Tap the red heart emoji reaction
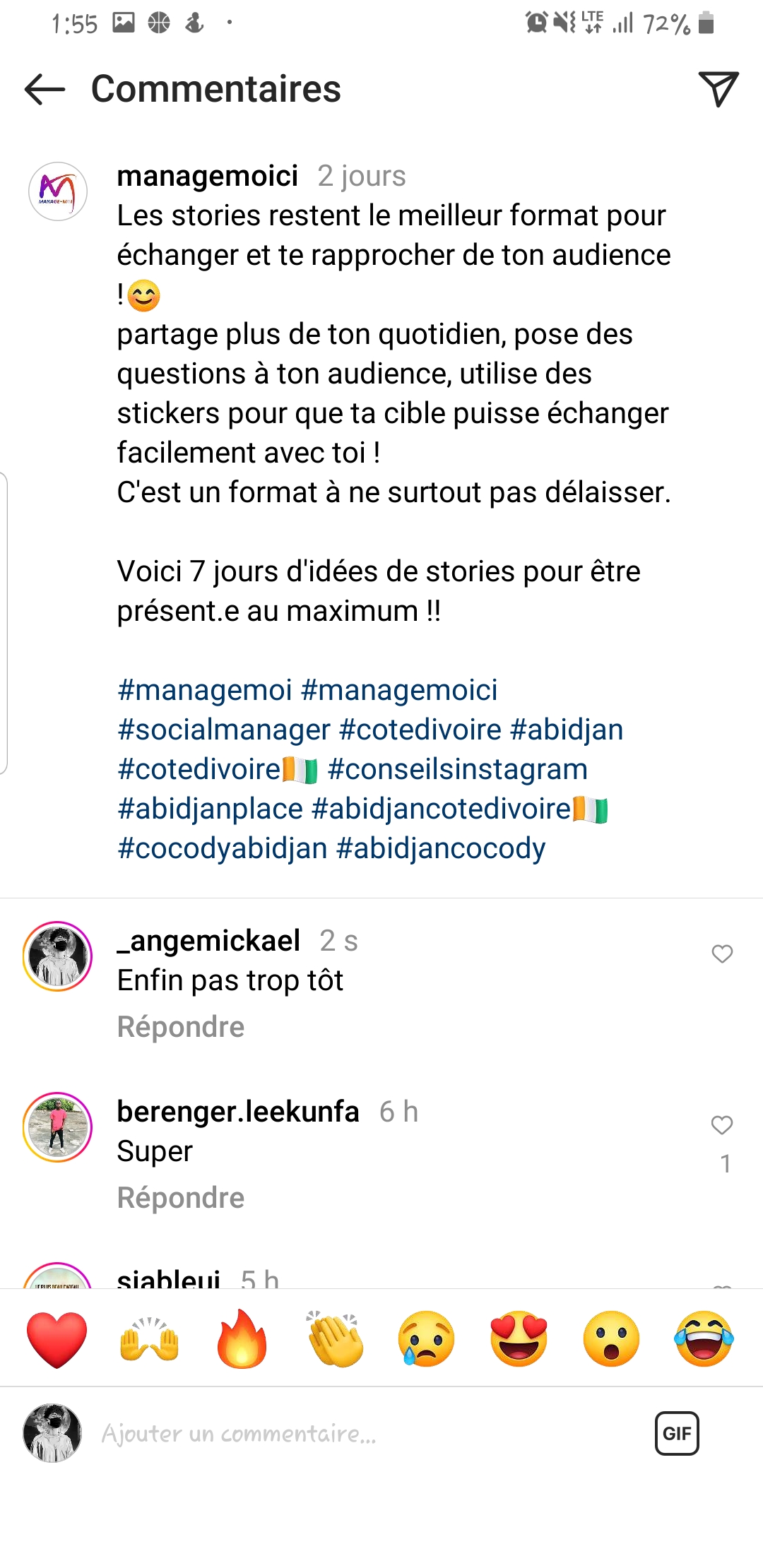 tap(57, 1339)
